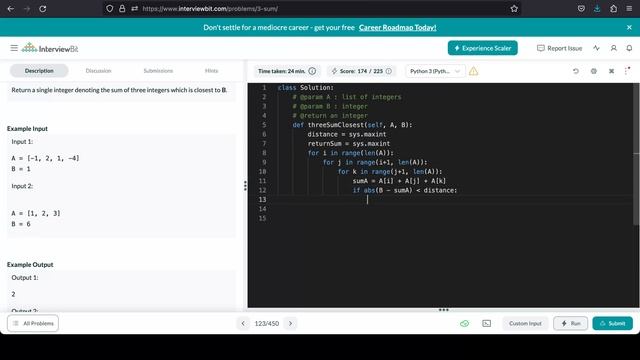640x360 pixels.
Task: Click the console expander dots below editor
Action: [x=444, y=310]
